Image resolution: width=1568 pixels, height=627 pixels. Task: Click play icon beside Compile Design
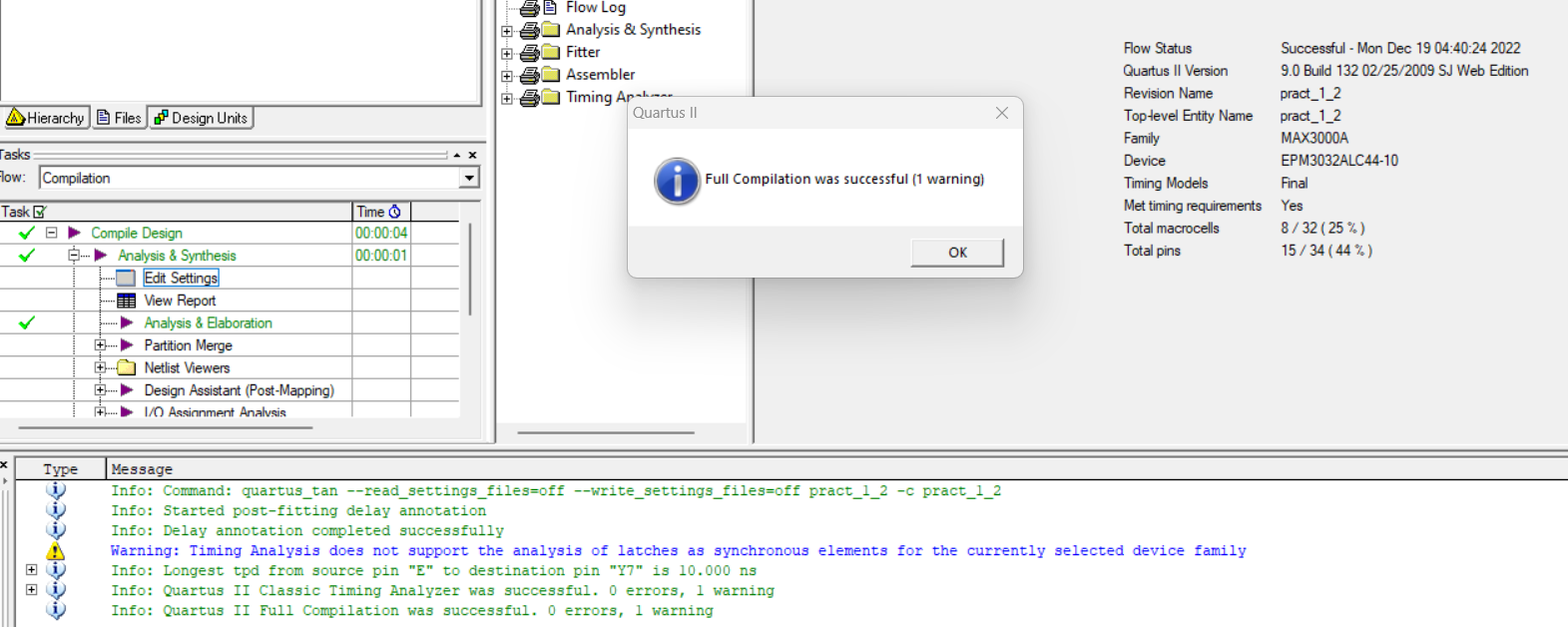point(74,233)
